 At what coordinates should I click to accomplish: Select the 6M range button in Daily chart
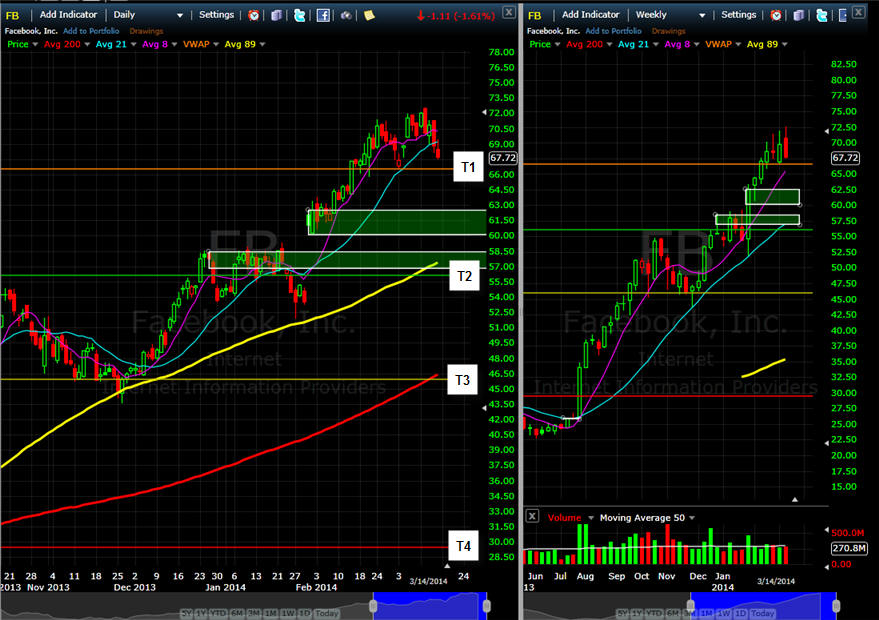(238, 613)
